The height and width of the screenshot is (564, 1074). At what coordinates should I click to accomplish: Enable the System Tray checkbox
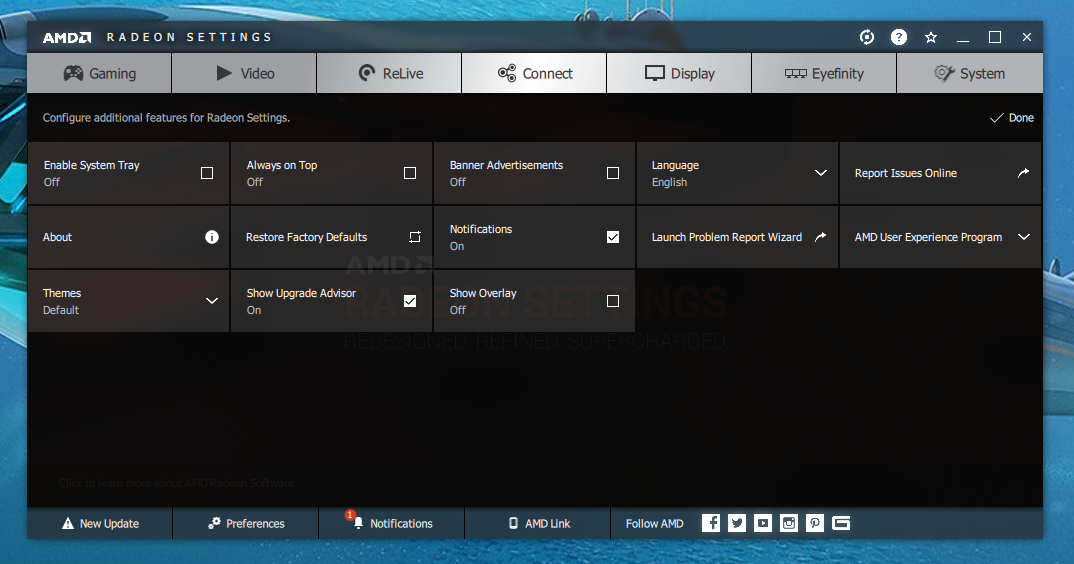(207, 173)
